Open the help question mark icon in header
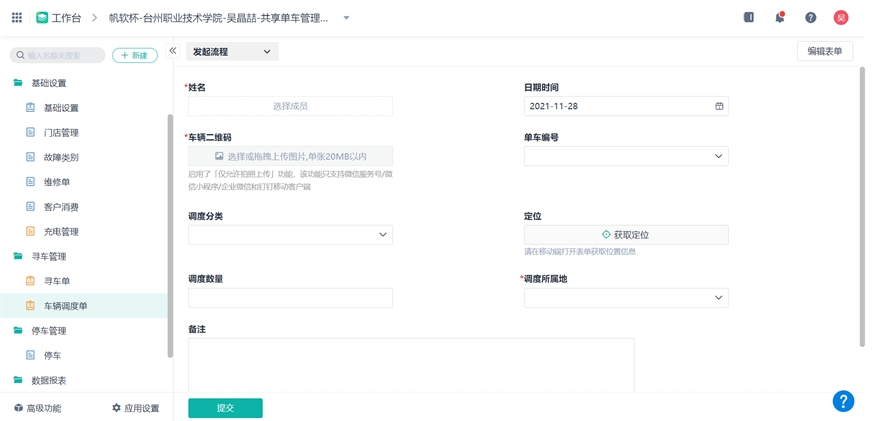The height and width of the screenshot is (421, 875). coord(810,18)
